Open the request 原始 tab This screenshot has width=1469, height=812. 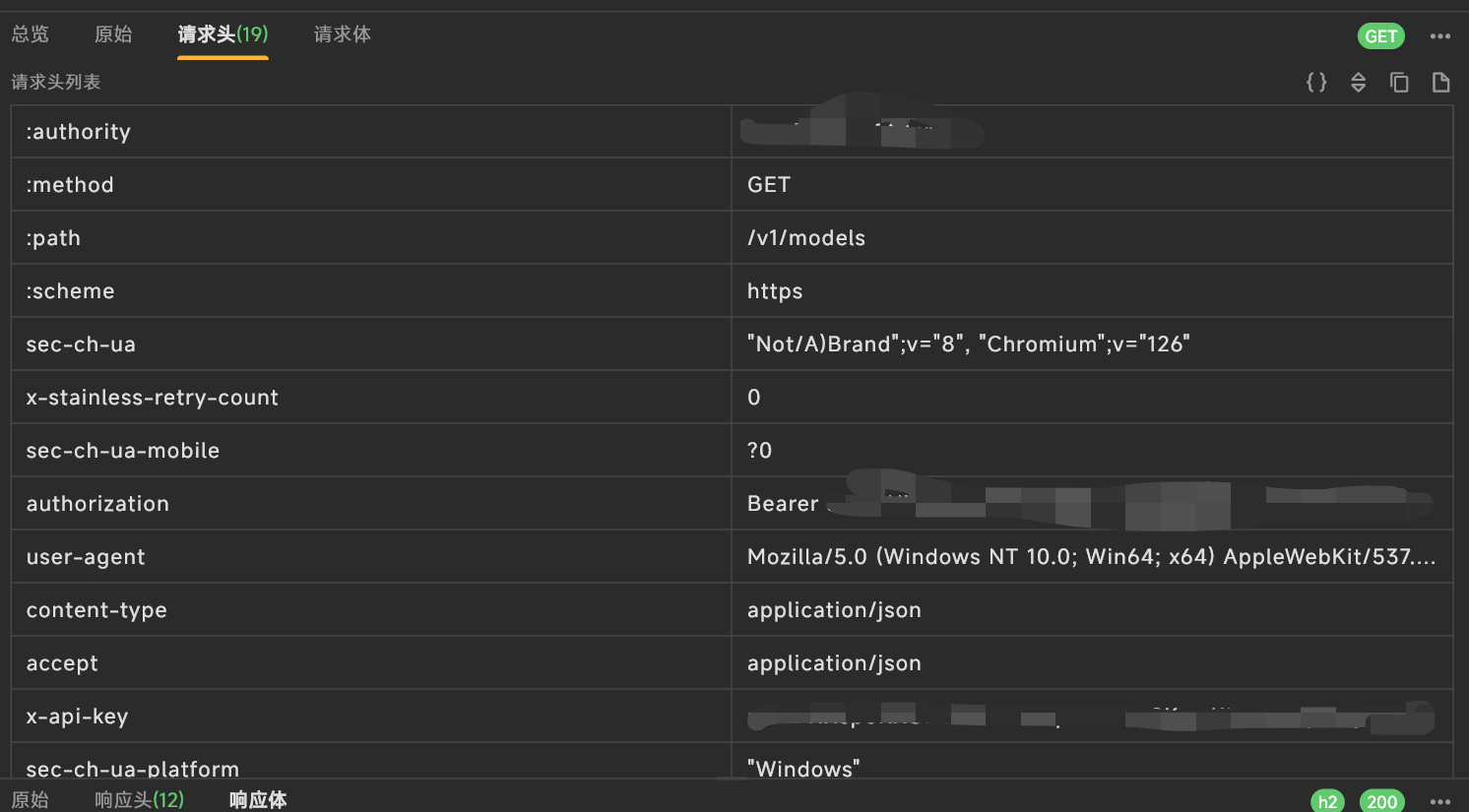pyautogui.click(x=113, y=34)
